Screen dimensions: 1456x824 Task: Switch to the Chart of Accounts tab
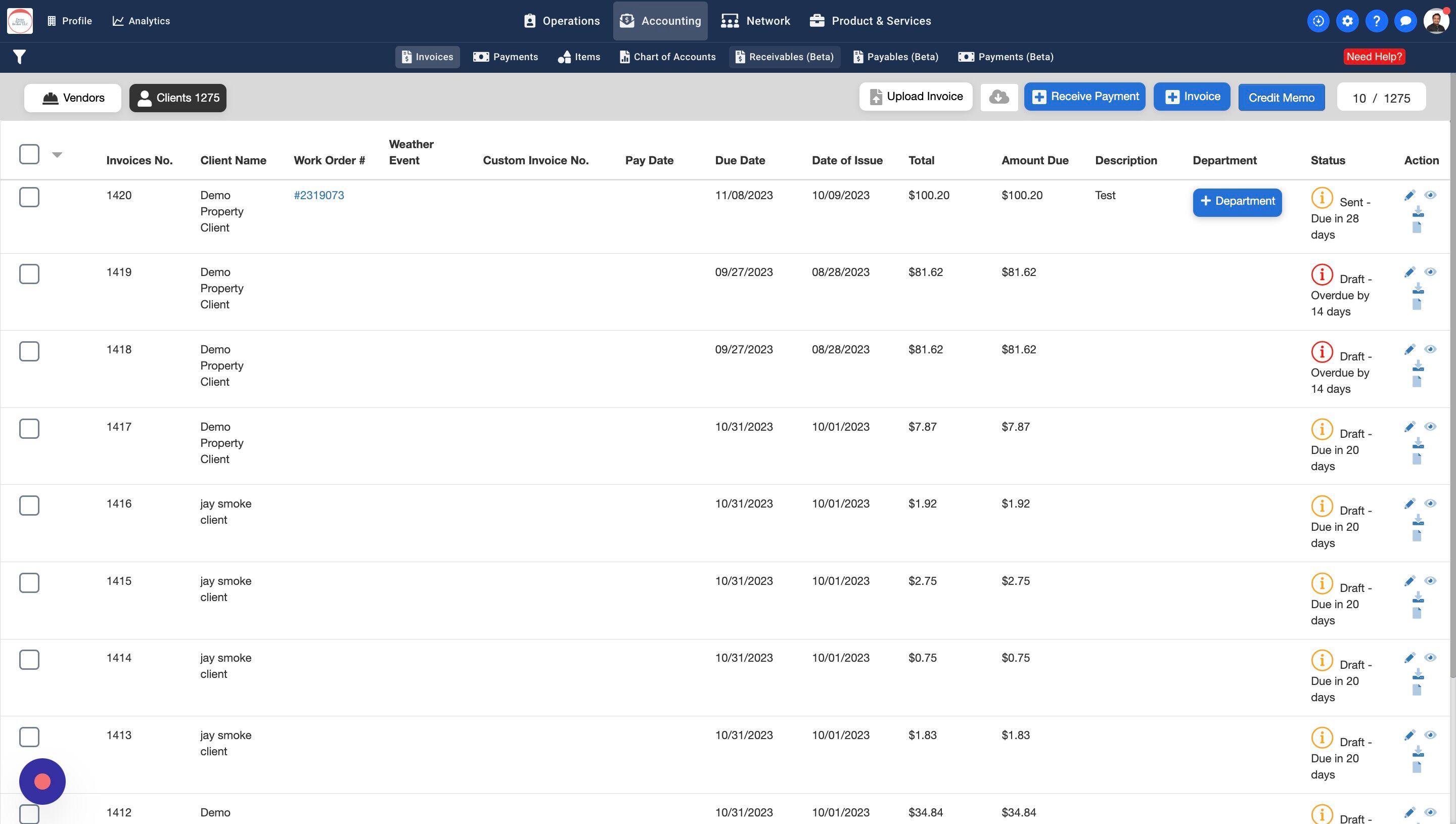668,57
